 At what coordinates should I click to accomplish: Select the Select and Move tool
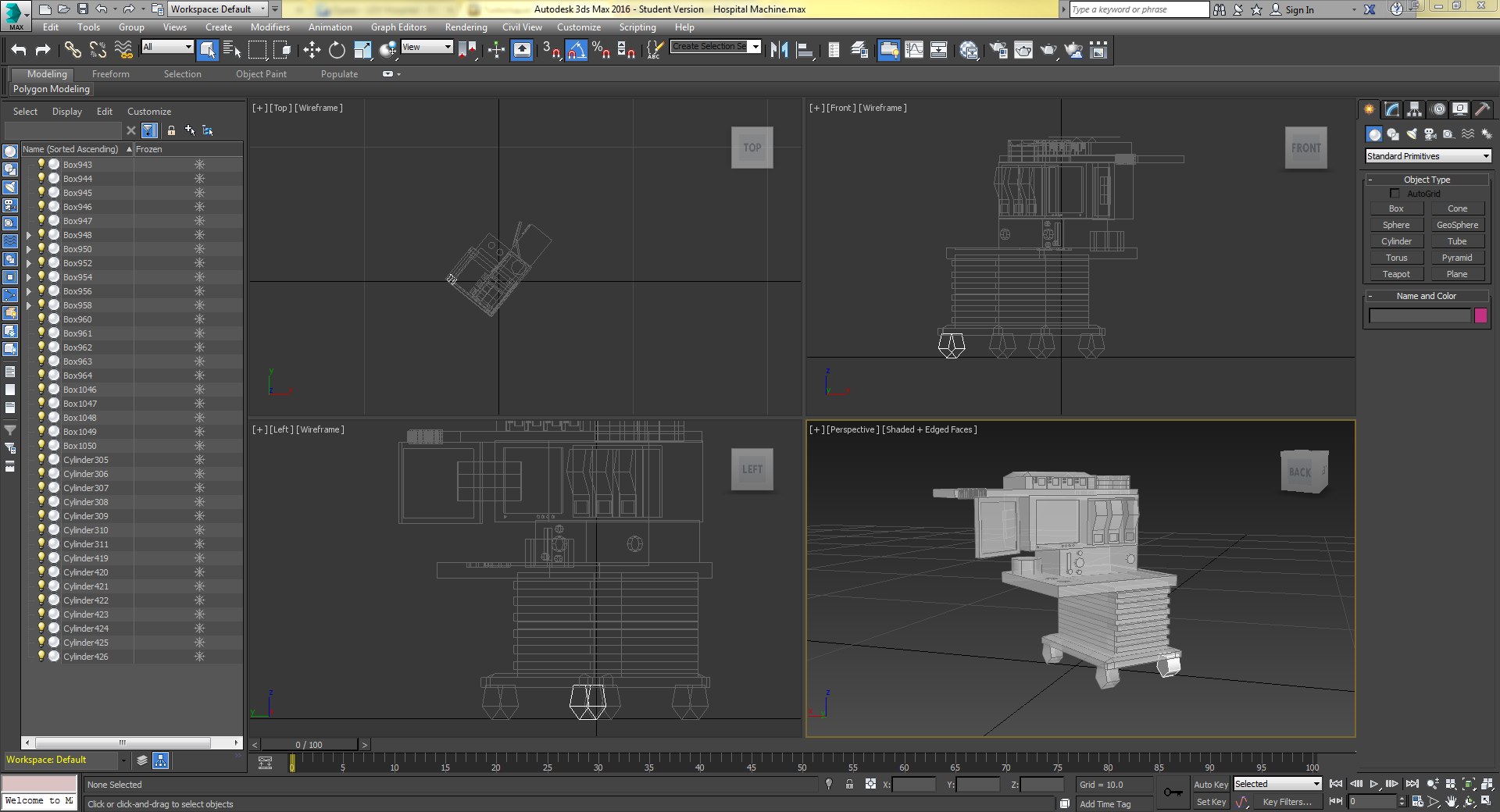coord(312,50)
